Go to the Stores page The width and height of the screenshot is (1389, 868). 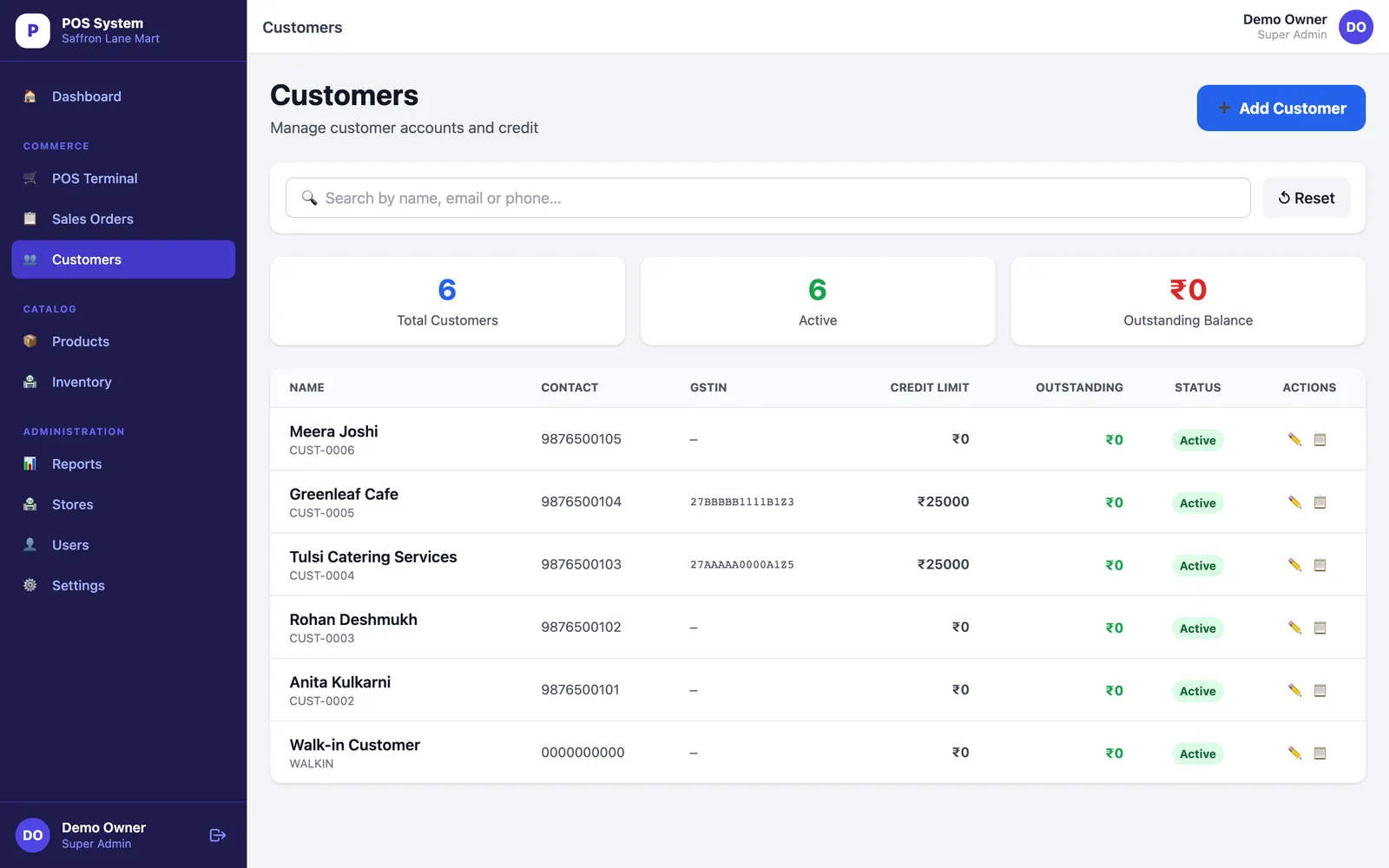(x=123, y=504)
